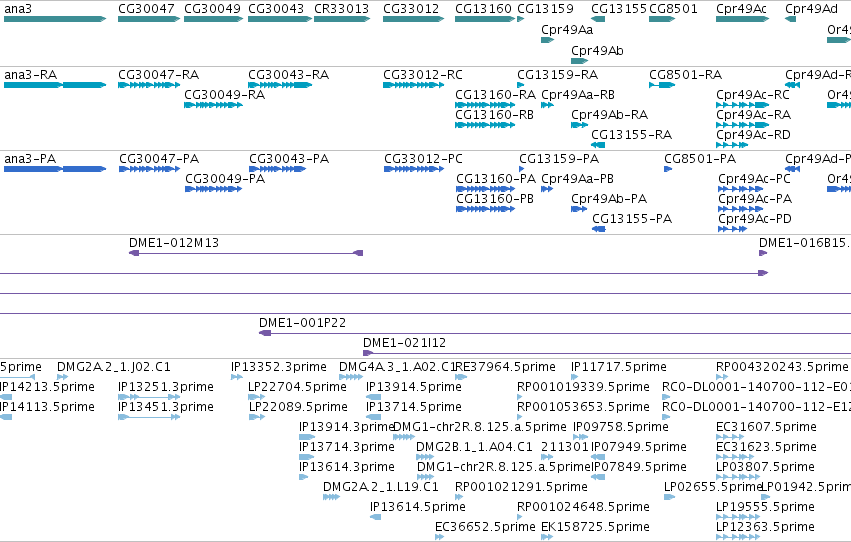
Task: Click the RE37964.5prime EST feature
Action: pyautogui.click(x=461, y=377)
